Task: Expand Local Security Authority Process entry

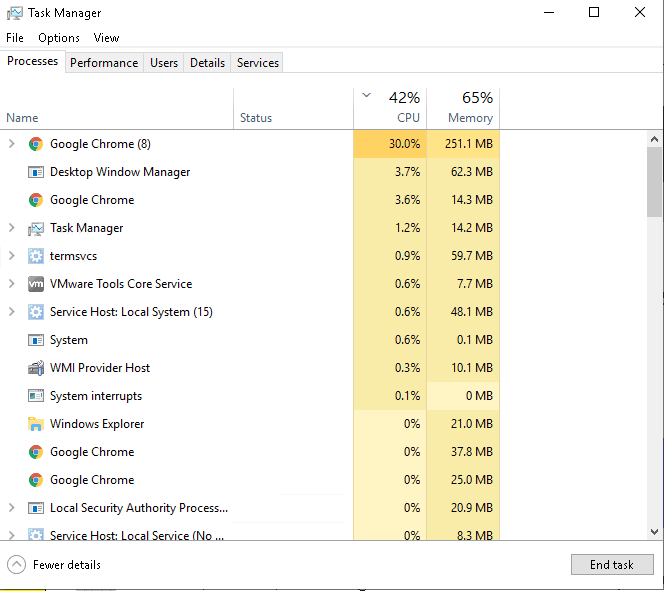Action: click(x=11, y=508)
